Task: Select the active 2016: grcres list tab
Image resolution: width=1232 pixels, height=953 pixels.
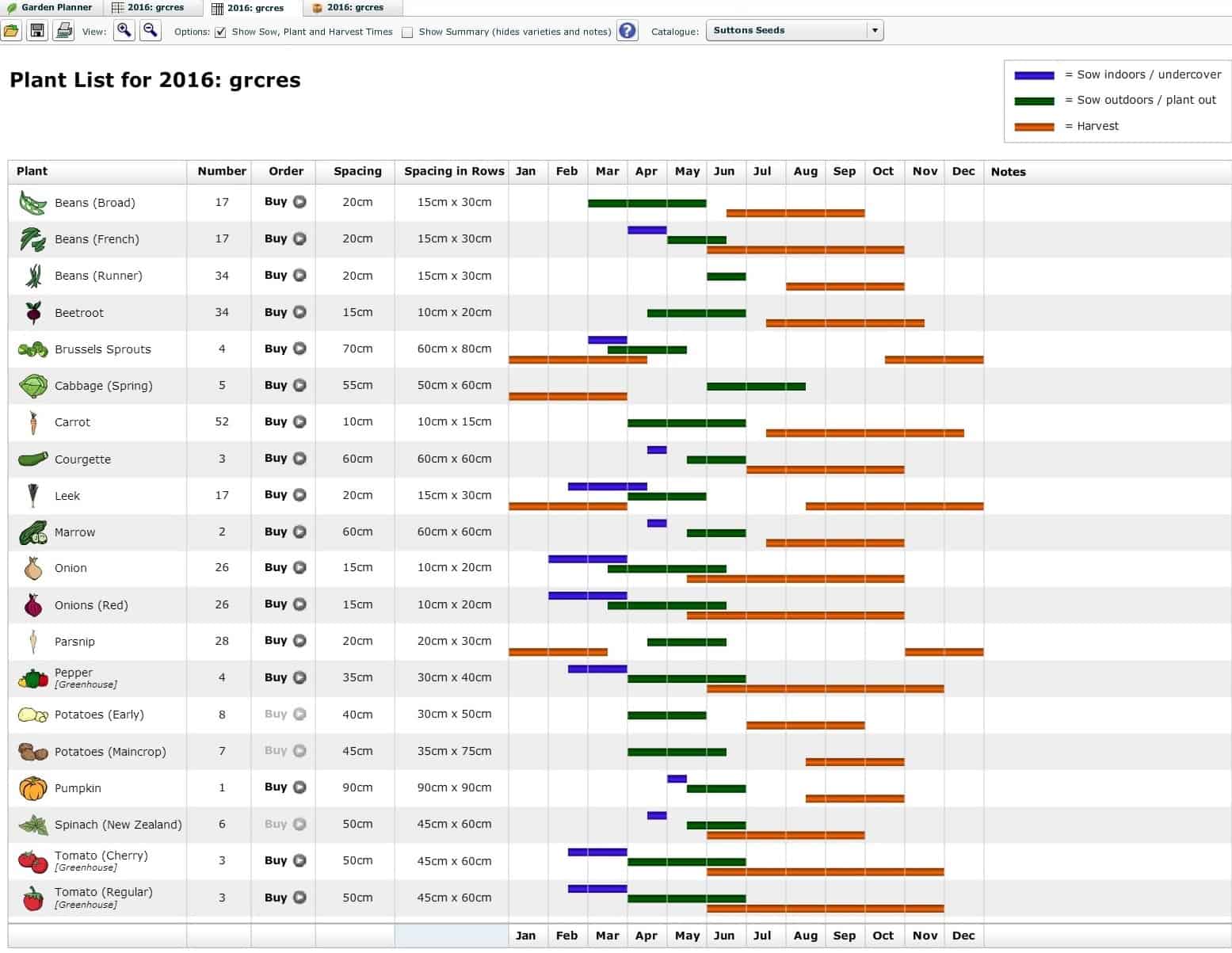Action: tap(253, 9)
